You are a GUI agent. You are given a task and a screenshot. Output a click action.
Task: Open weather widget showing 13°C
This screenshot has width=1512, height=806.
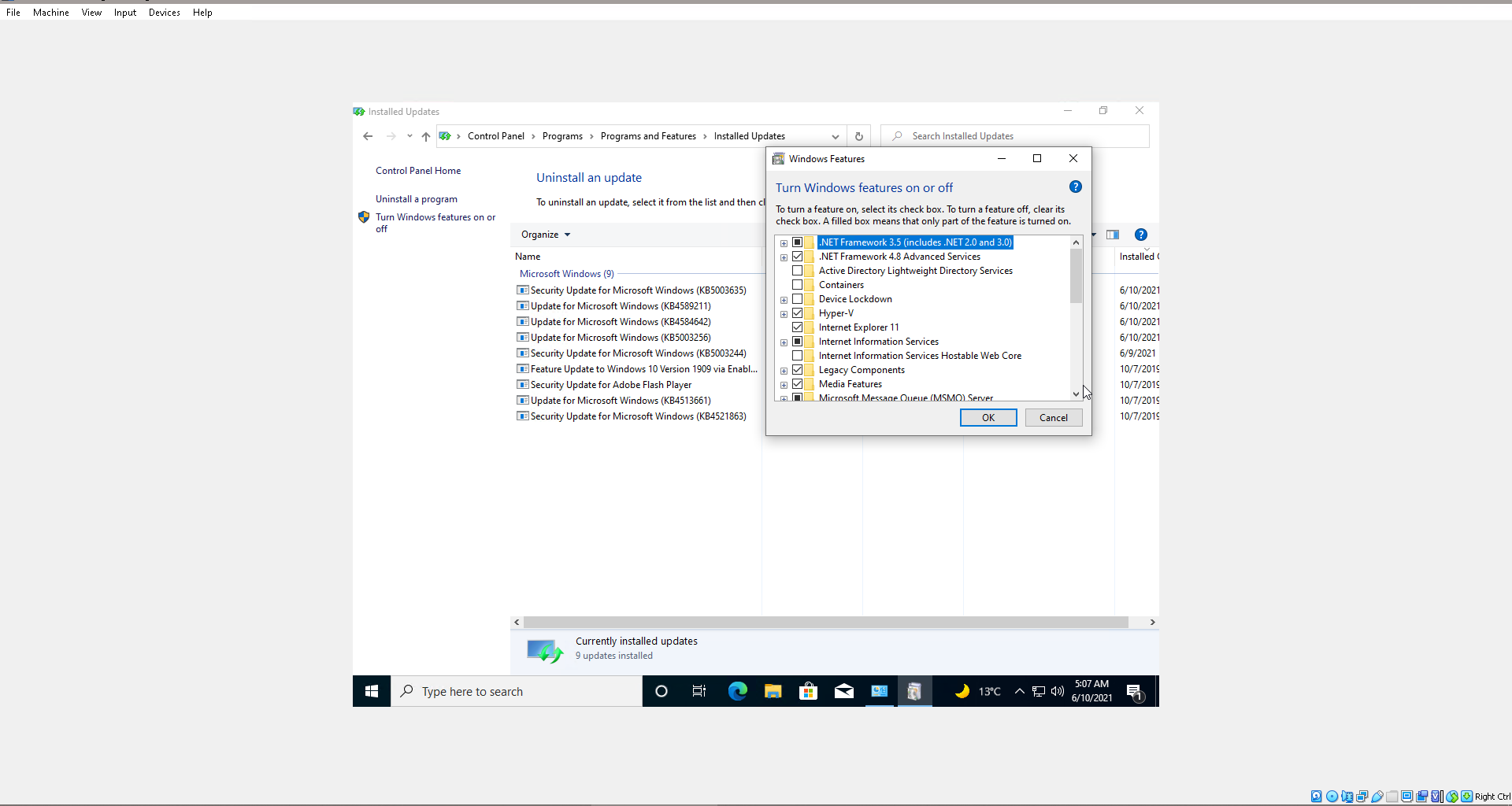(977, 691)
